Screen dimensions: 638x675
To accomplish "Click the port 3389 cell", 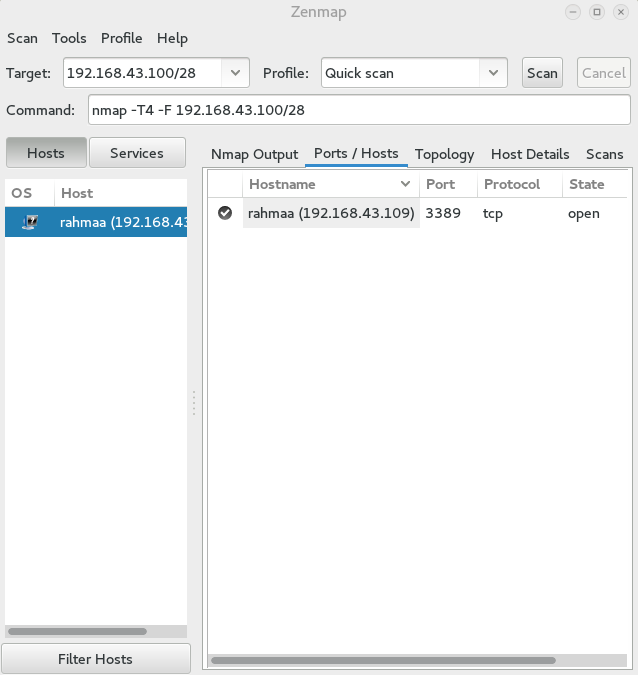I will [443, 213].
